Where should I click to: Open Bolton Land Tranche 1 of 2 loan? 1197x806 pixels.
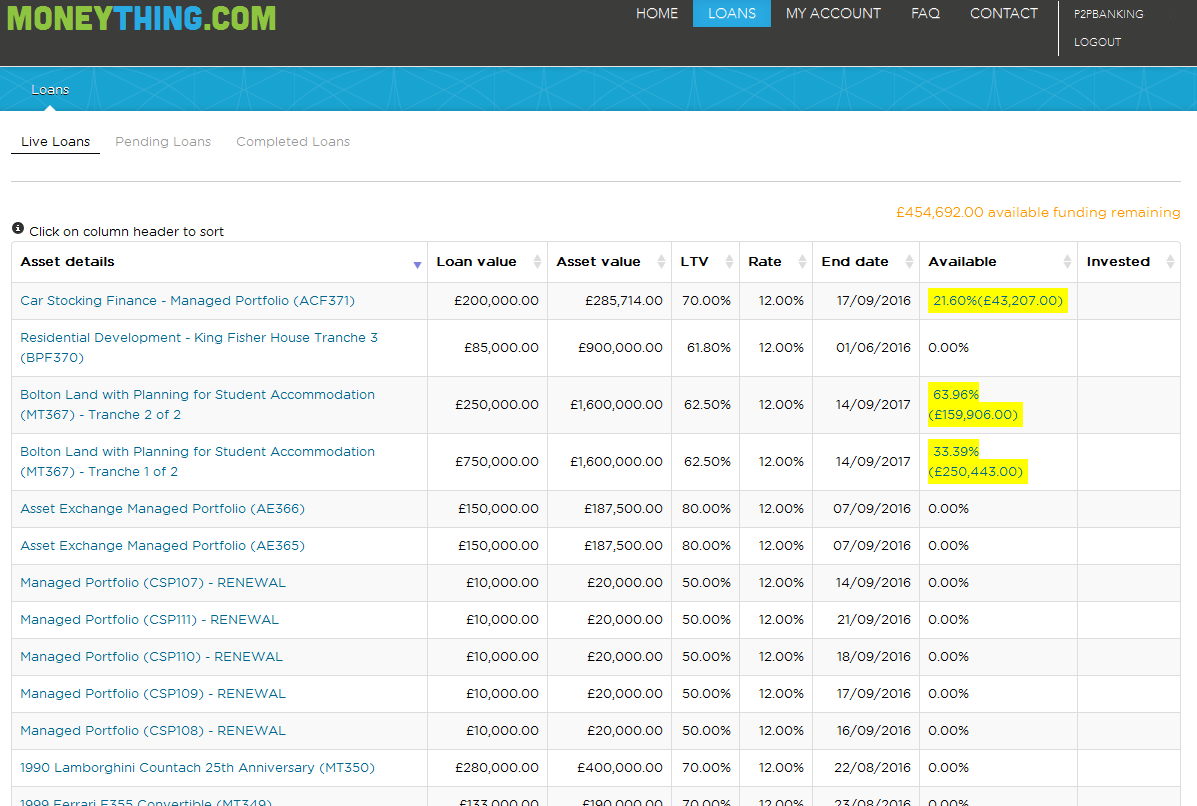[x=197, y=462]
